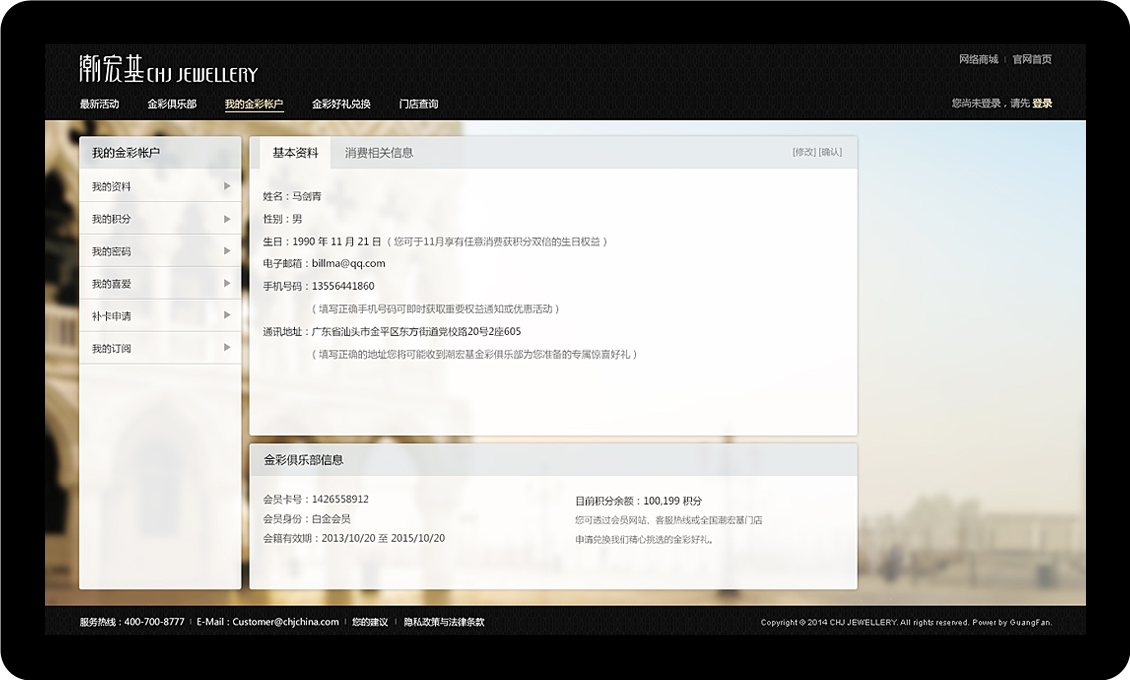Viewport: 1130px width, 680px height.
Task: Visit 网络商城 online store link
Action: click(x=978, y=59)
